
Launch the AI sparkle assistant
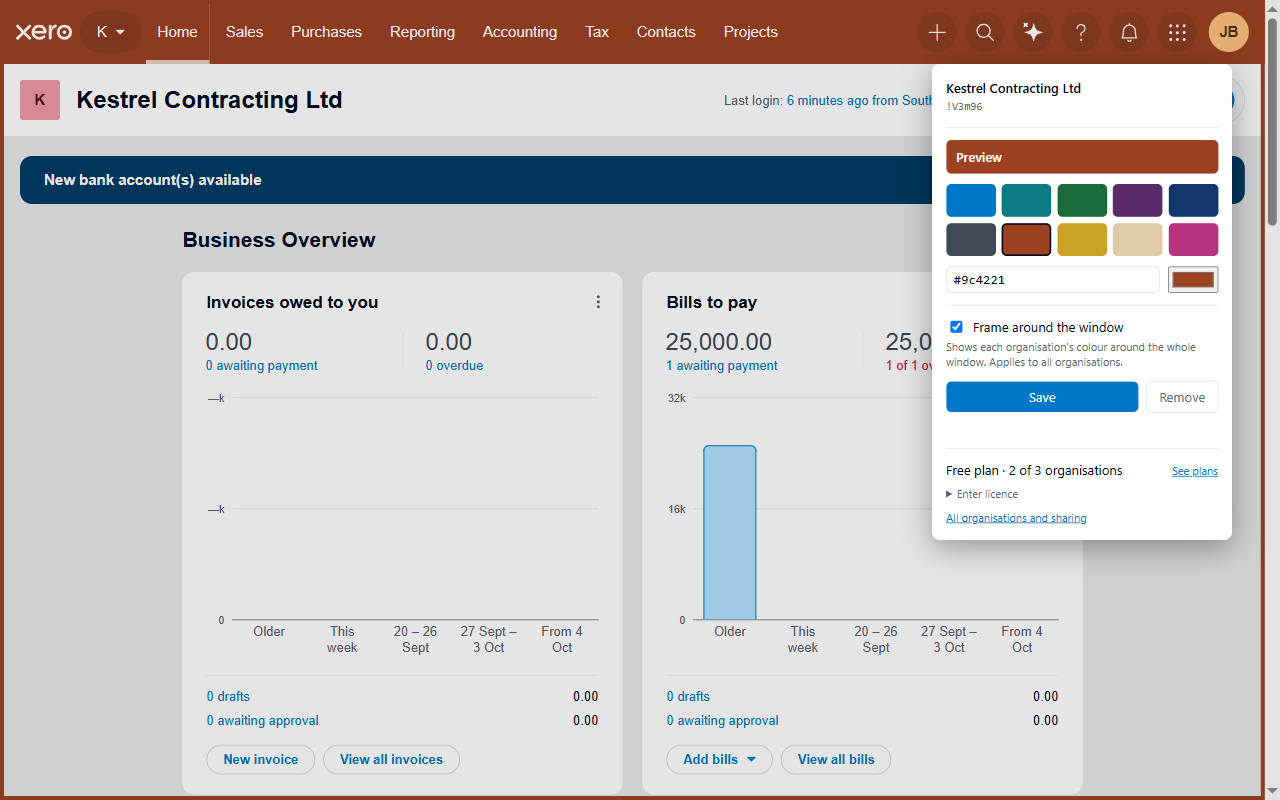[1033, 32]
